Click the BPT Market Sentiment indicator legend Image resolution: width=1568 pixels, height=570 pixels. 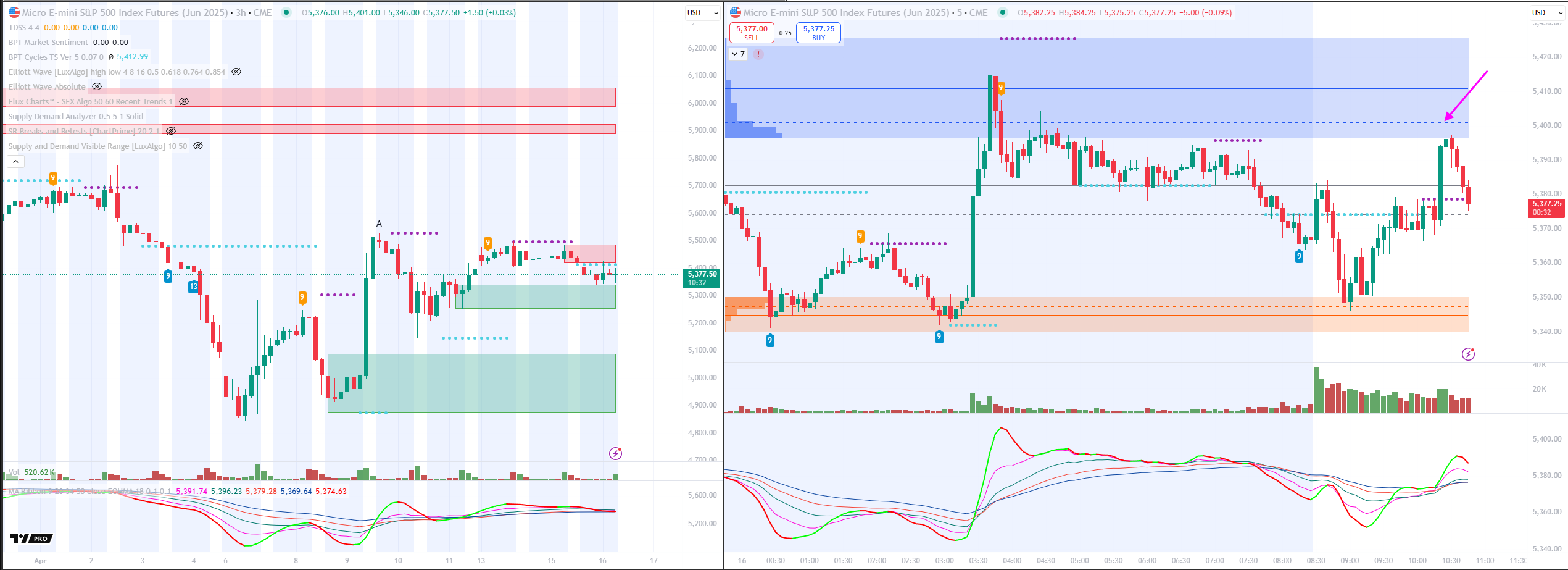click(x=48, y=42)
